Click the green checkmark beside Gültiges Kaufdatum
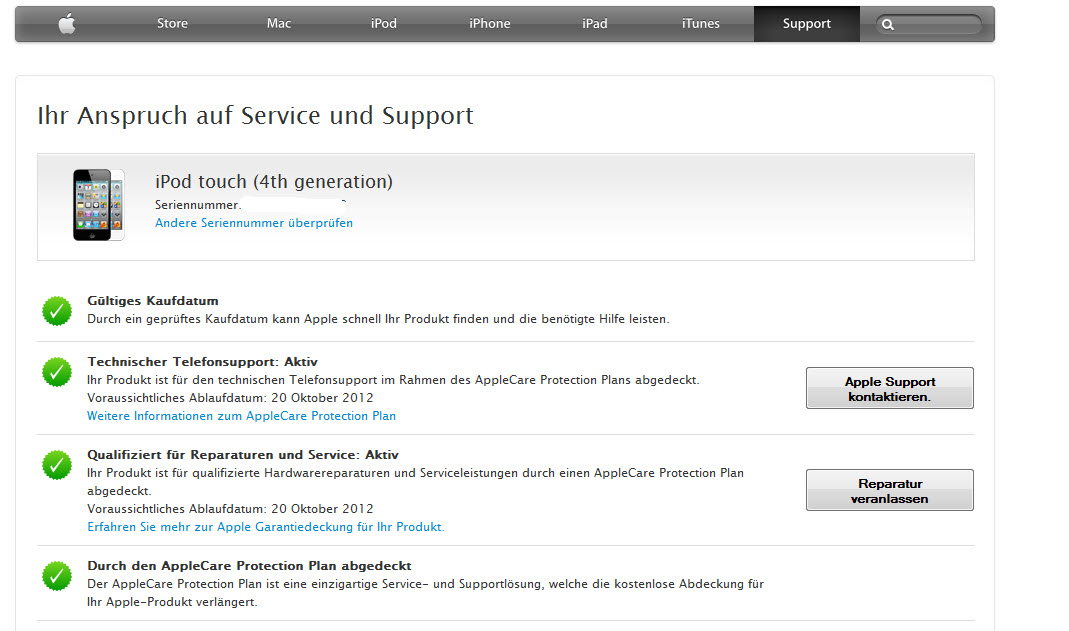 57,311
